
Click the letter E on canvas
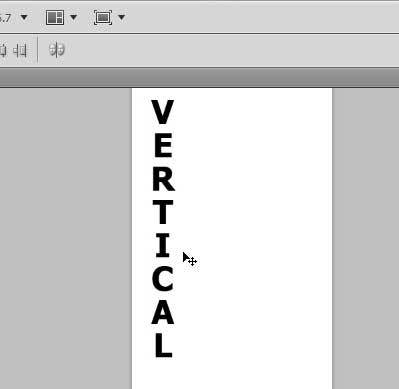pos(163,145)
